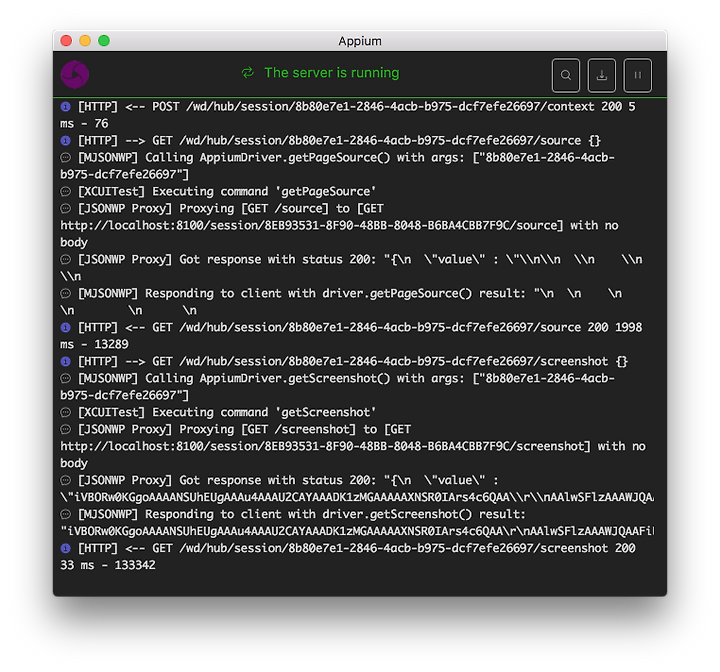
Task: Click the purple Appium logo
Action: click(74, 74)
